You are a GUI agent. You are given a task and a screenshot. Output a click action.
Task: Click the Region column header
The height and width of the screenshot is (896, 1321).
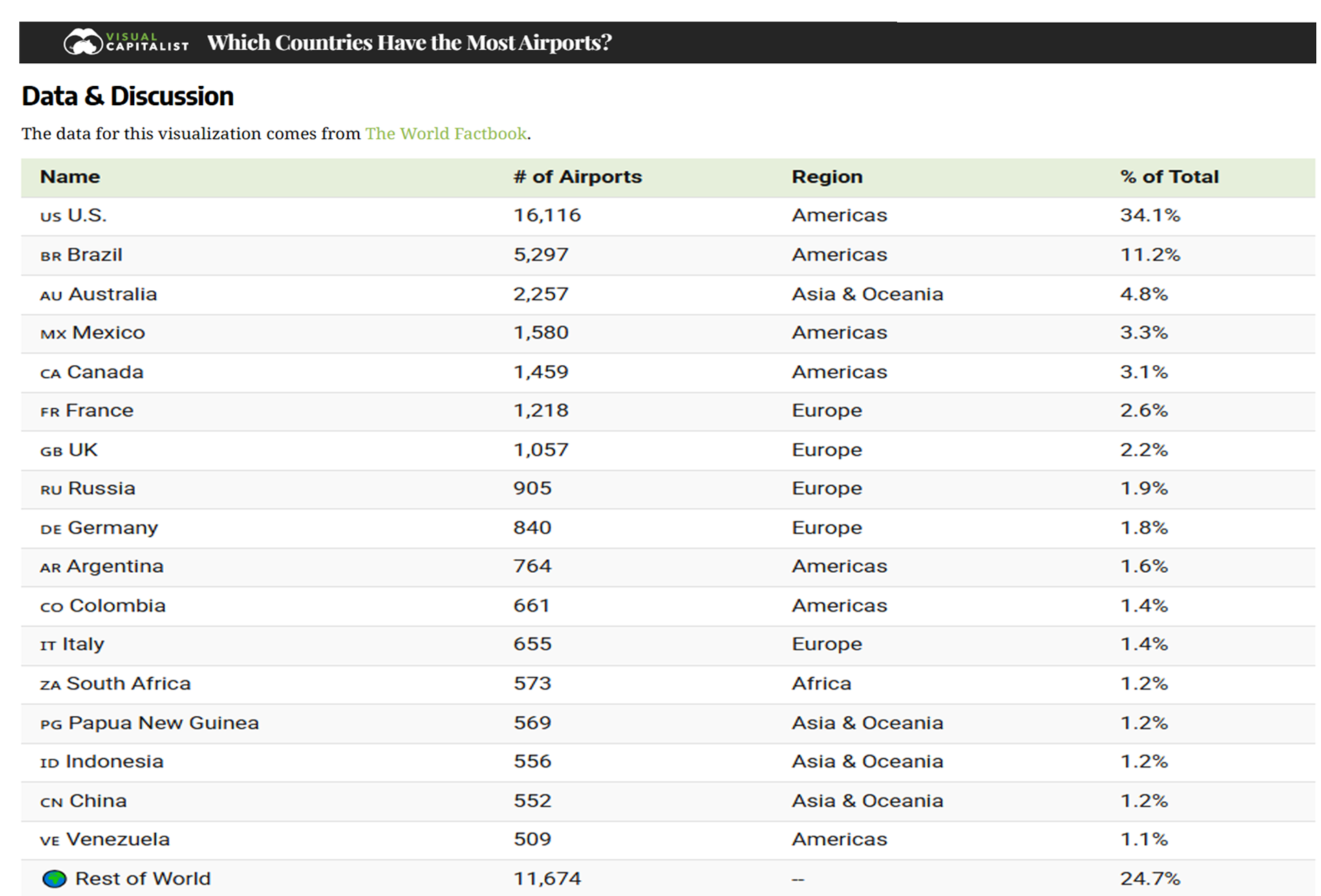click(826, 177)
